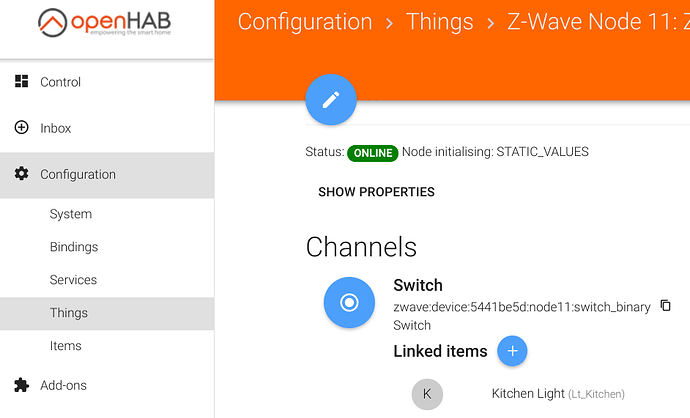Click Things in the breadcrumb
690x418 pixels.
click(439, 22)
